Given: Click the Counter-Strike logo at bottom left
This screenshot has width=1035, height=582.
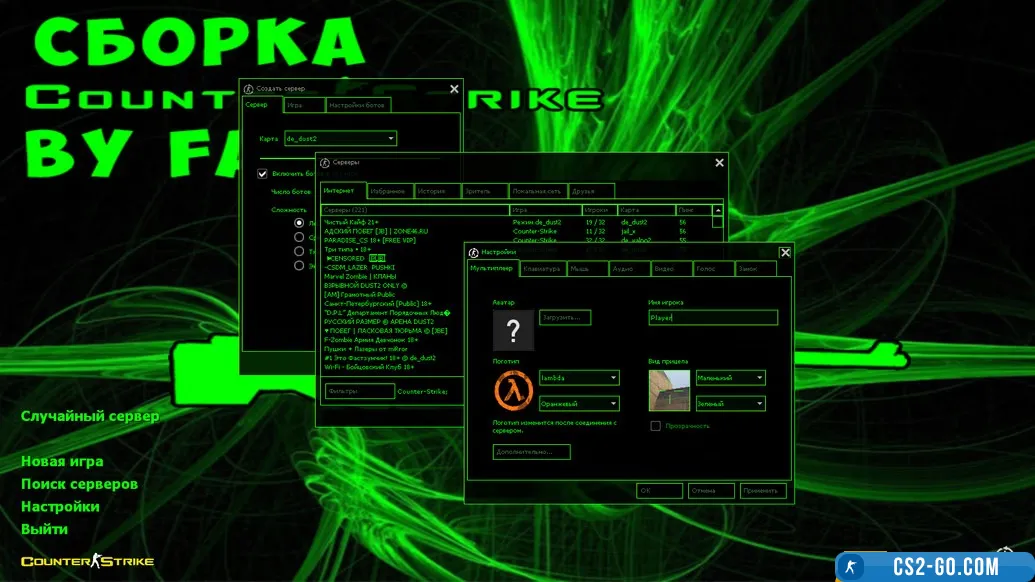Looking at the screenshot, I should click(x=87, y=561).
